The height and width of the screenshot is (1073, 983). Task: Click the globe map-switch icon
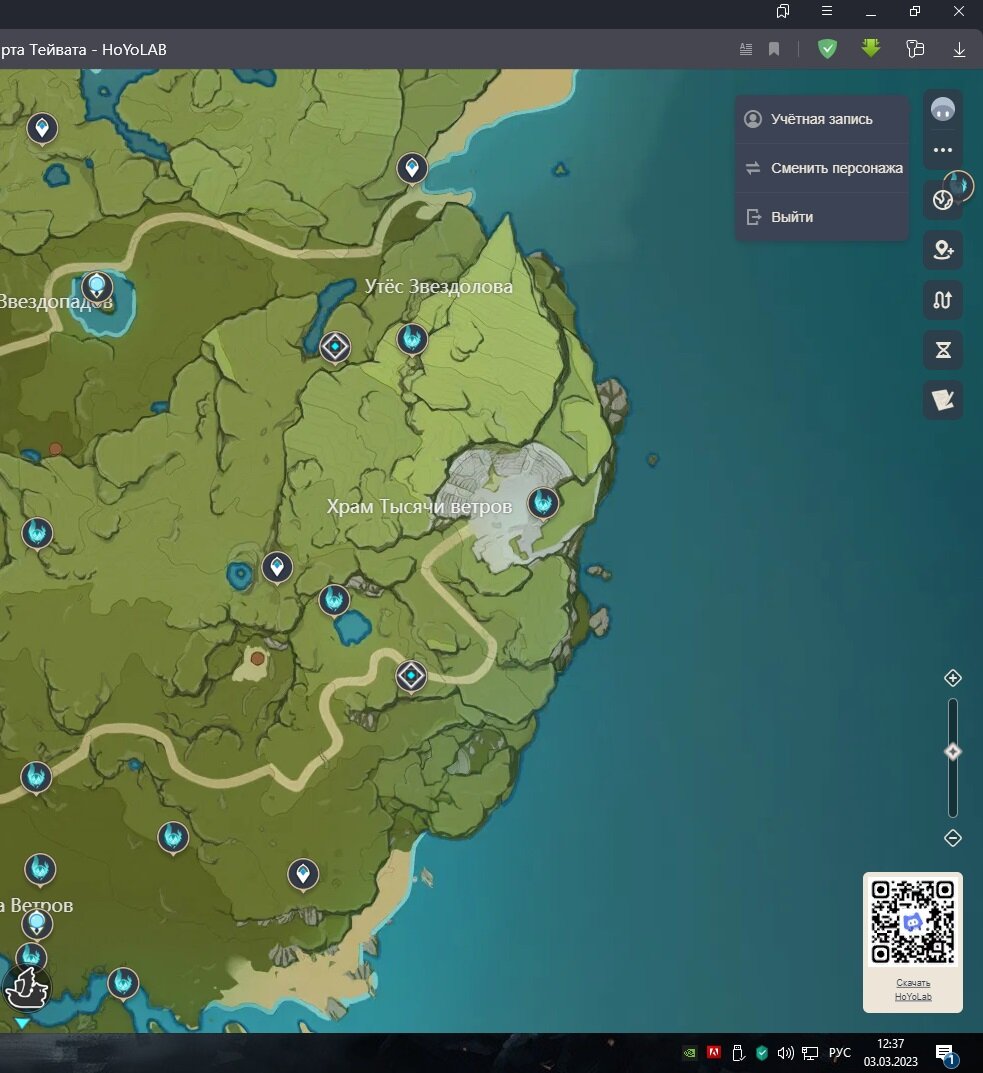tap(943, 200)
